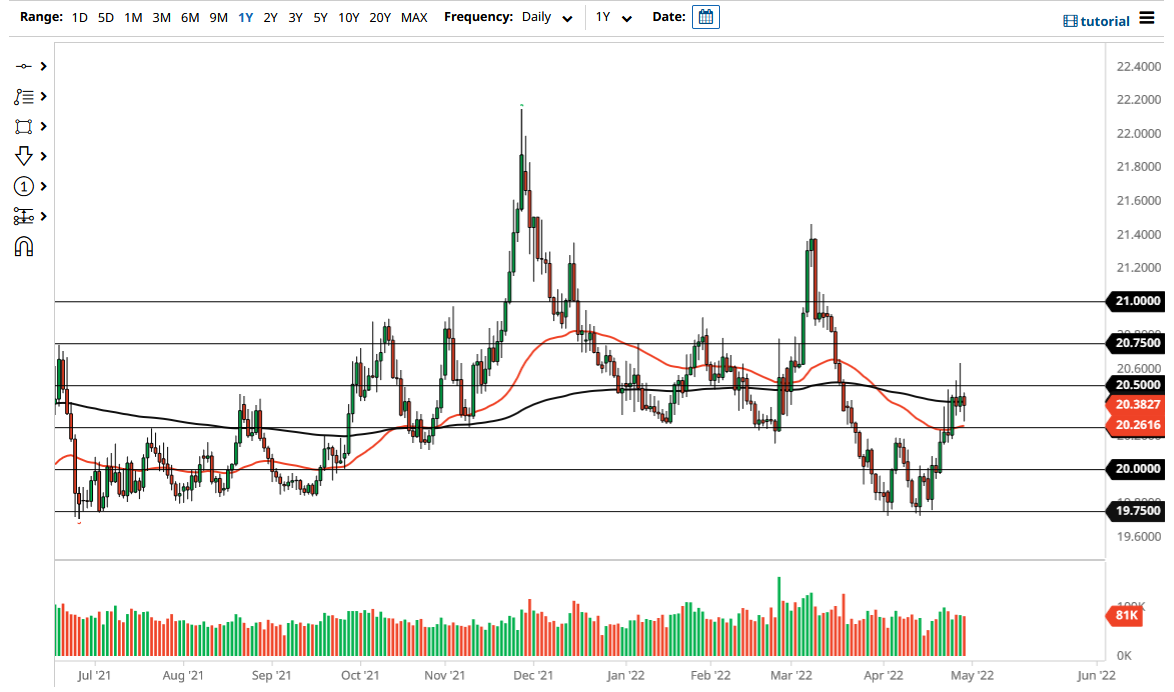Open the 1Y interval dropdown beside Frequency
The image size is (1174, 692).
[614, 17]
